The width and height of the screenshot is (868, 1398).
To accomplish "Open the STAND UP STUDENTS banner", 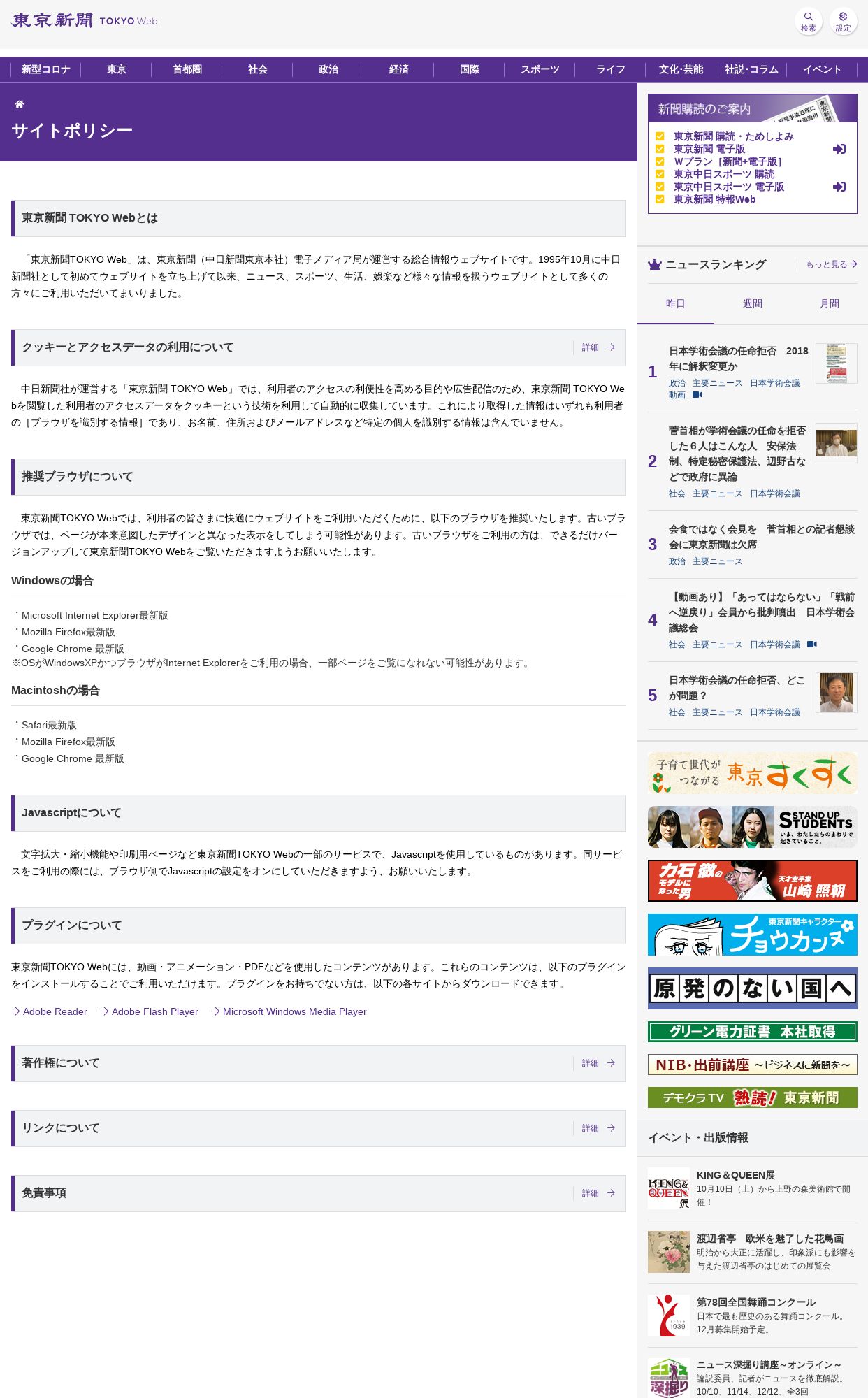I will [753, 827].
